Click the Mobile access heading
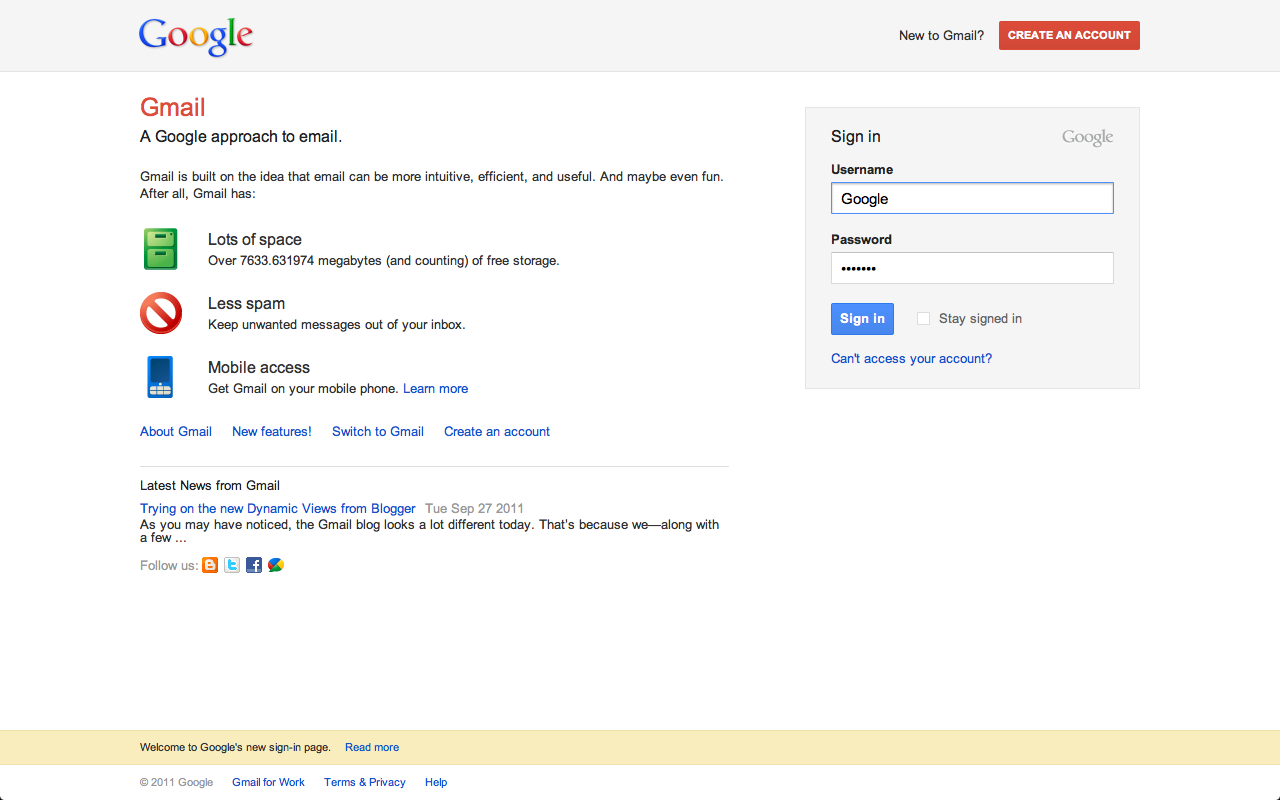This screenshot has height=800, width=1280. tap(259, 368)
